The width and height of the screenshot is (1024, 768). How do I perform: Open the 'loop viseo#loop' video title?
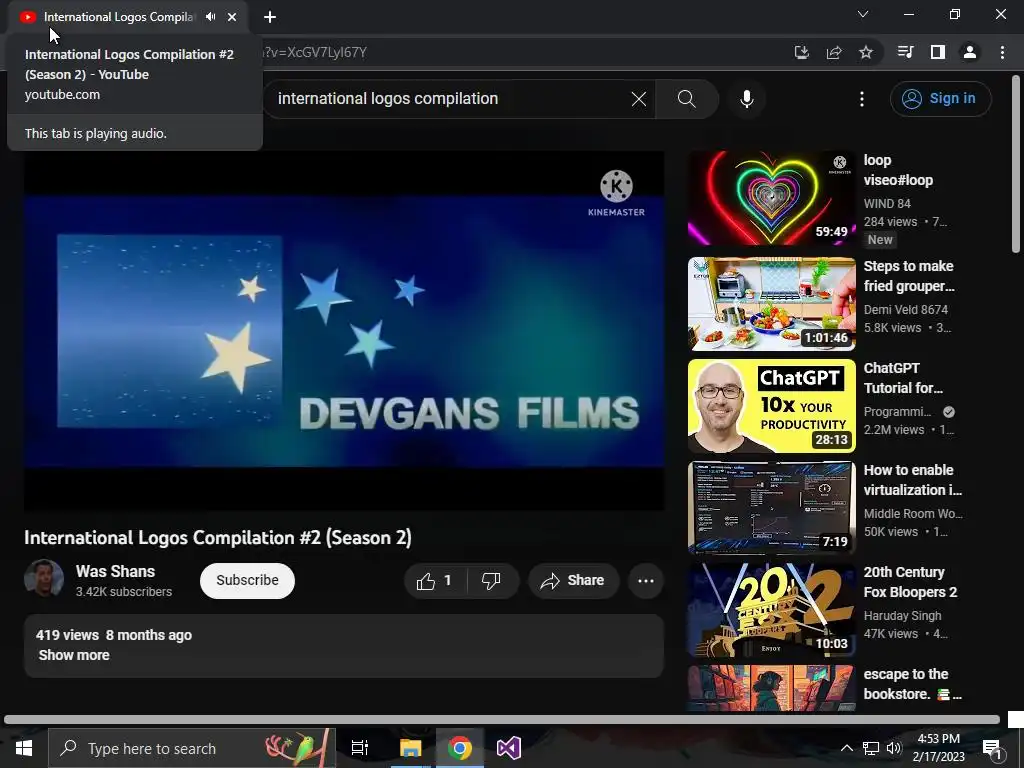[898, 170]
